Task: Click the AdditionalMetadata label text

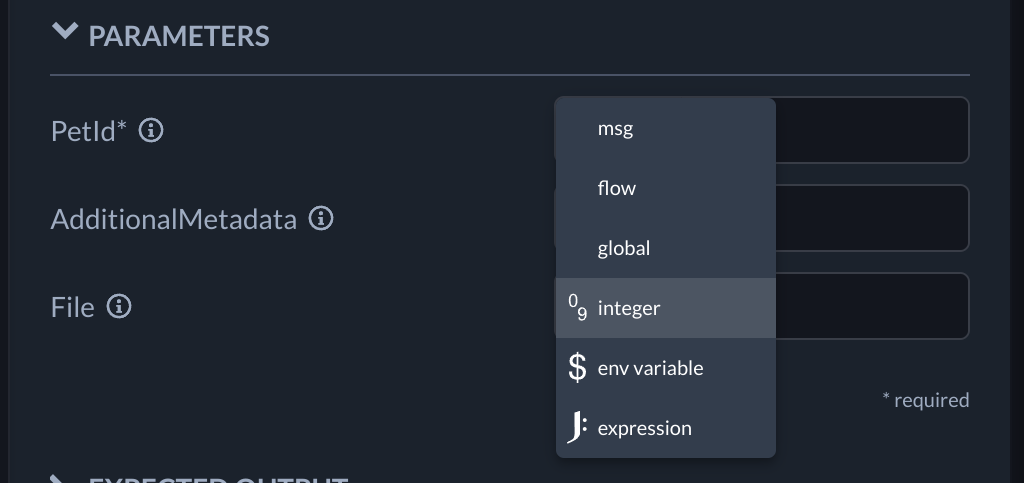Action: (x=174, y=219)
